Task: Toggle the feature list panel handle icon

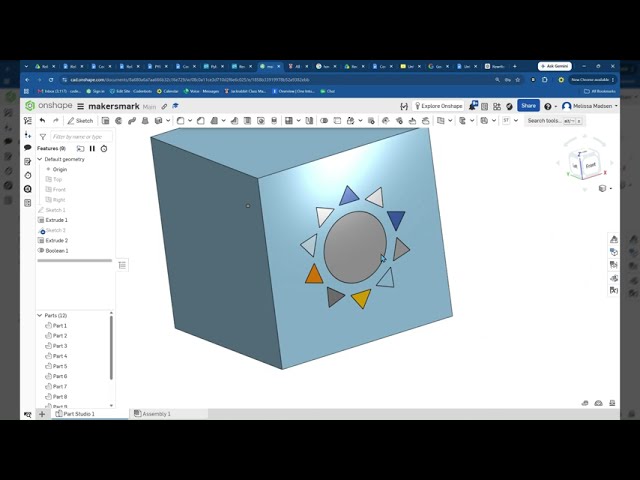Action: click(x=122, y=265)
